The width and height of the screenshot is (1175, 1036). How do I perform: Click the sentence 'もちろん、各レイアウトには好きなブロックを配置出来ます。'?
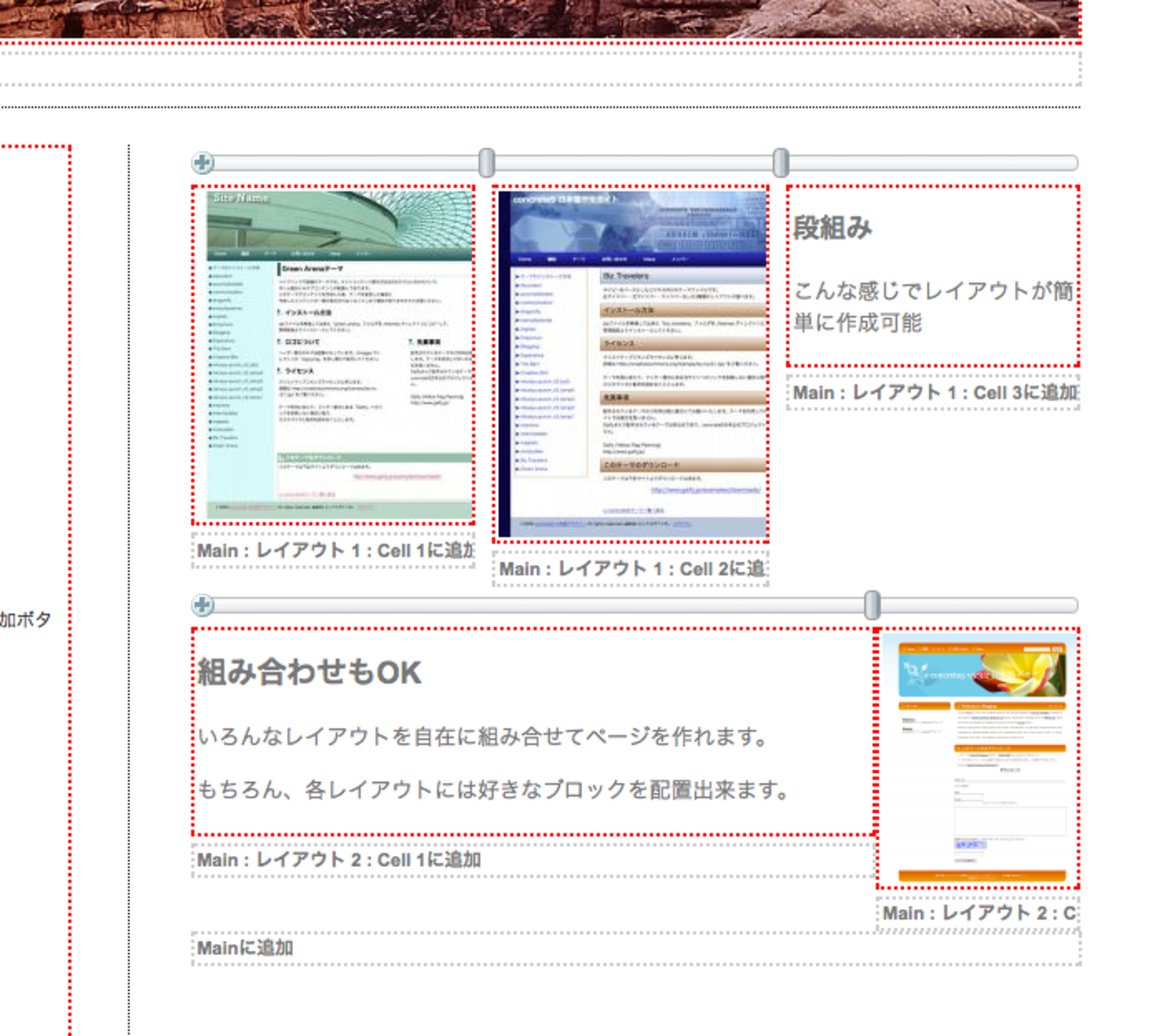[x=494, y=790]
